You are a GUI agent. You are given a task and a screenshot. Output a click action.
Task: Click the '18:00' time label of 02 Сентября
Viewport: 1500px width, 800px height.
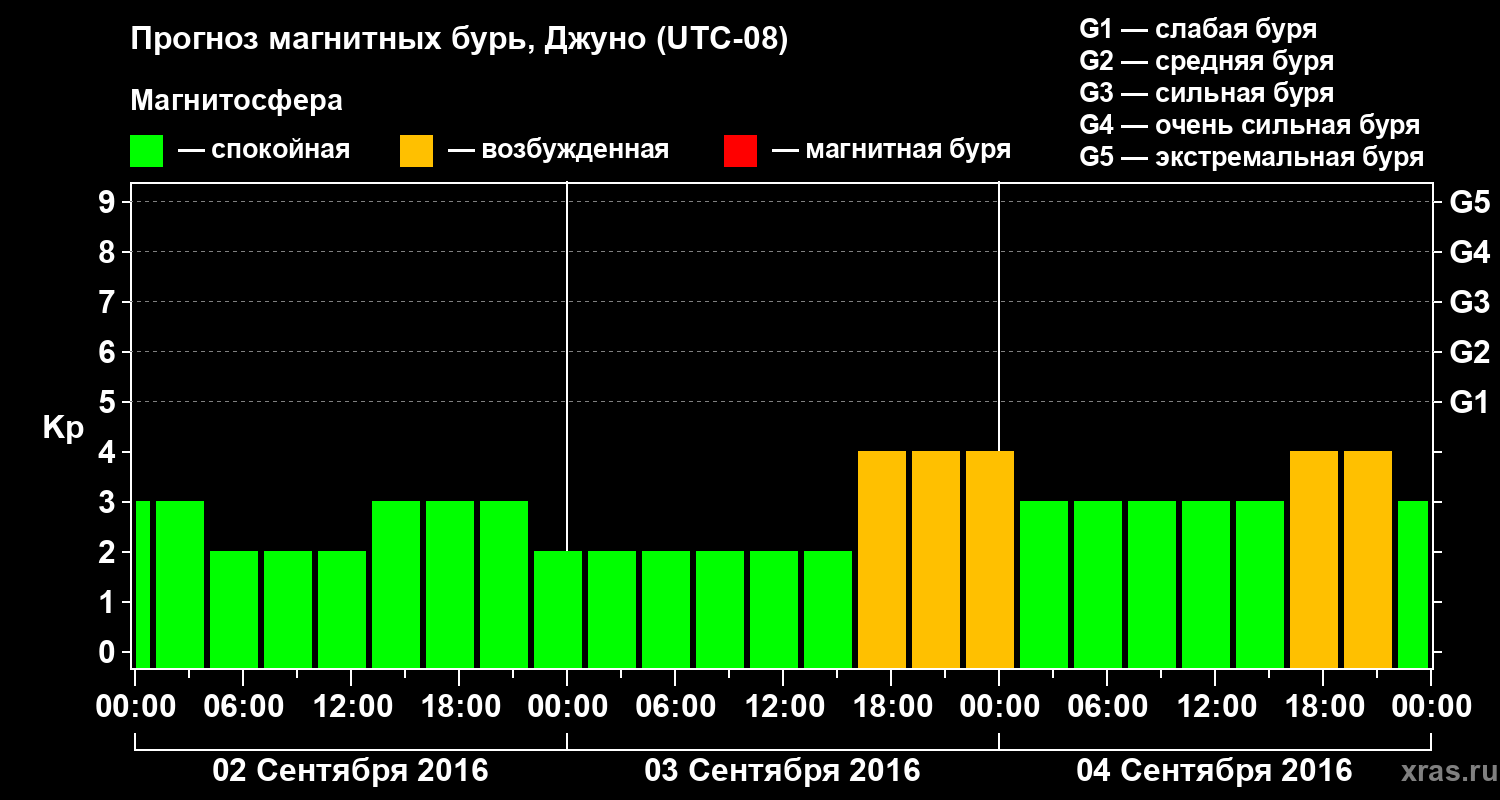pos(459,707)
